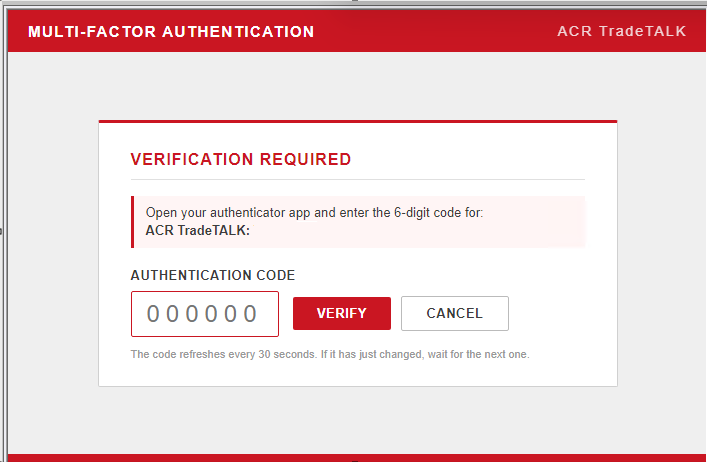Click the red top border of the verification card

coord(358,121)
